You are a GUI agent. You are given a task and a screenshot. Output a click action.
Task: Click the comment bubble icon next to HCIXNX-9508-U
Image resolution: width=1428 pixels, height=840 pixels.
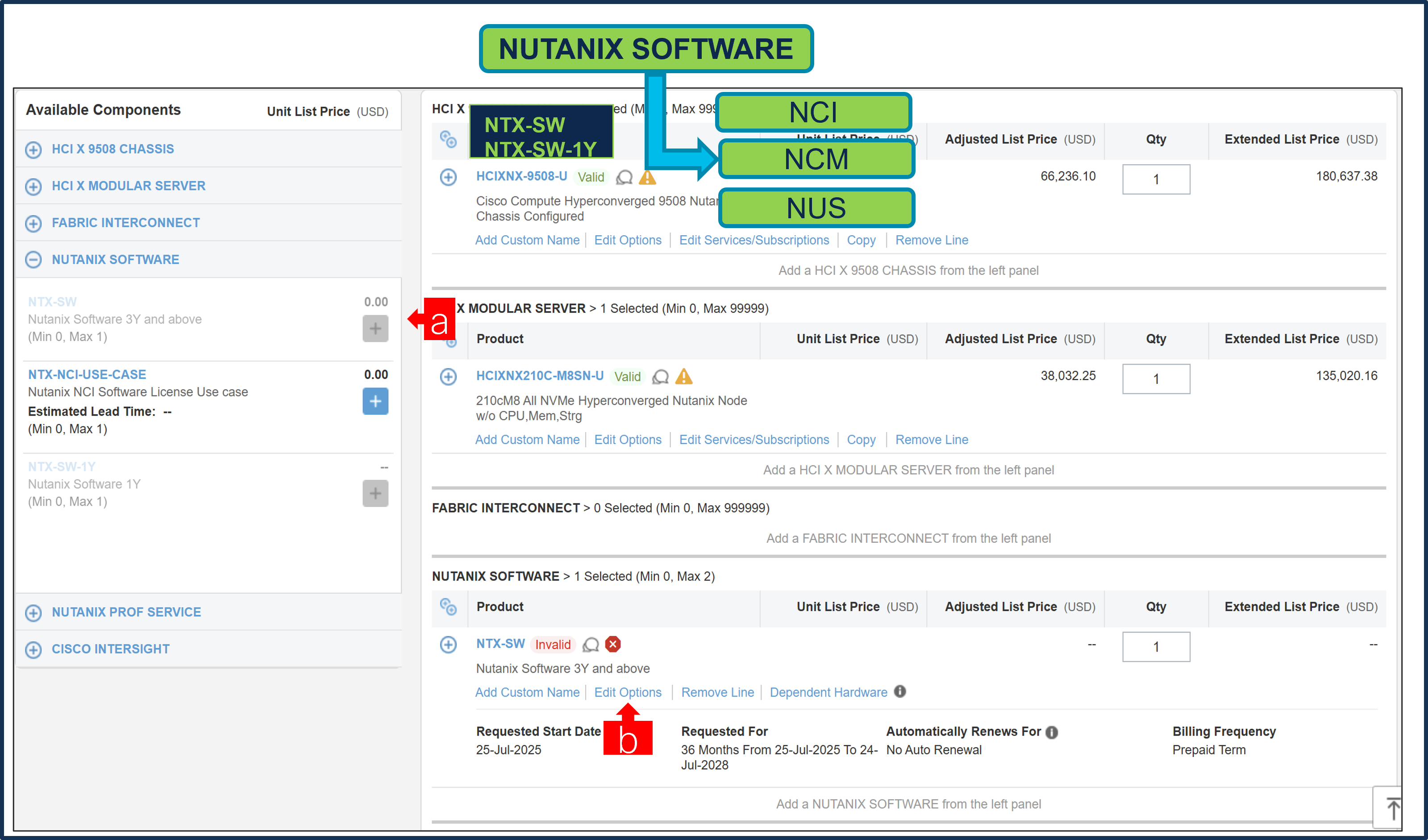point(625,177)
